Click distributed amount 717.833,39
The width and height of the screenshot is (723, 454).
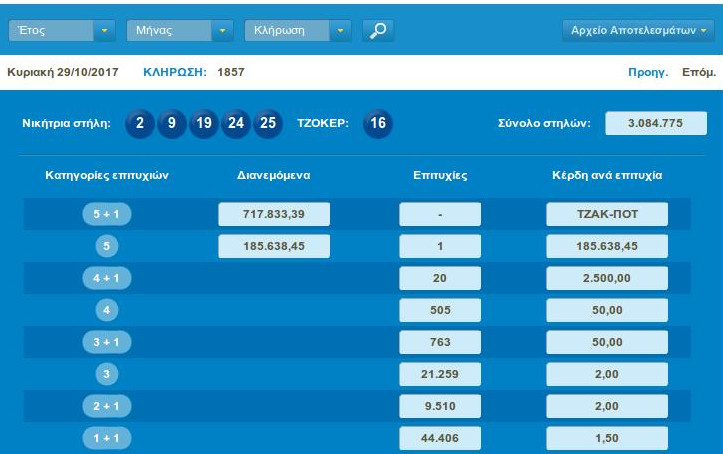click(274, 214)
